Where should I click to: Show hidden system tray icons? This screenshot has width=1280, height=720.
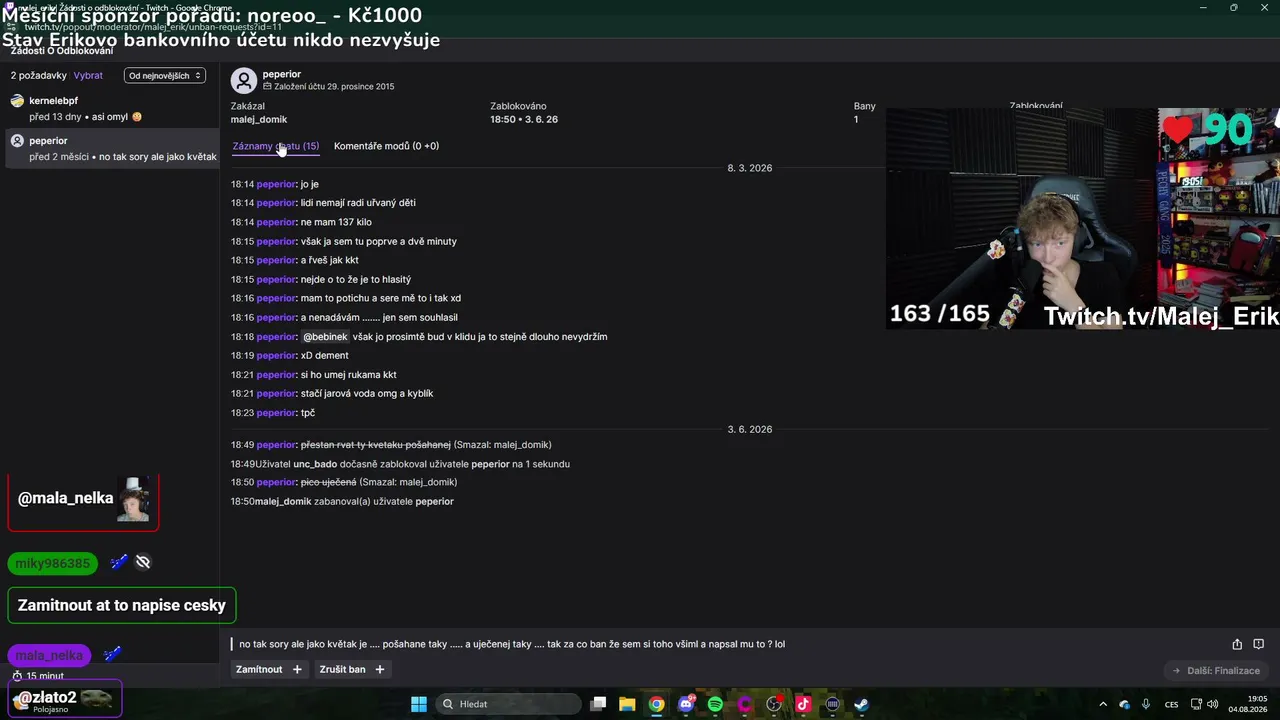point(1103,704)
